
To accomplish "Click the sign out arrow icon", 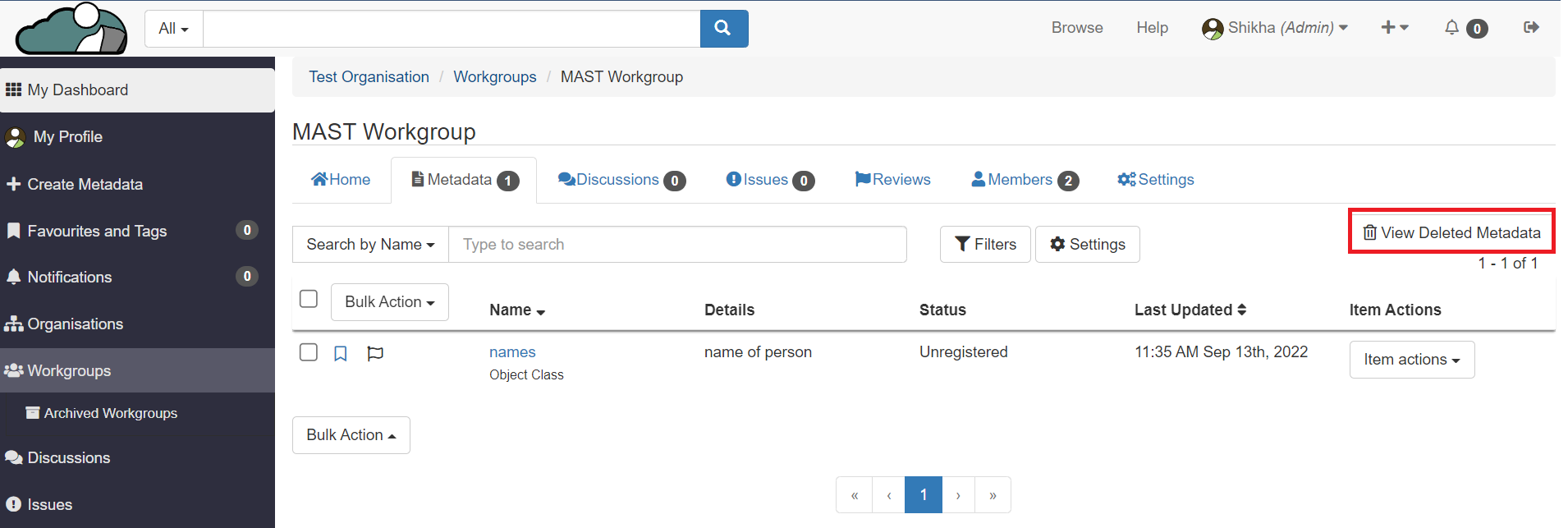I will (x=1531, y=28).
